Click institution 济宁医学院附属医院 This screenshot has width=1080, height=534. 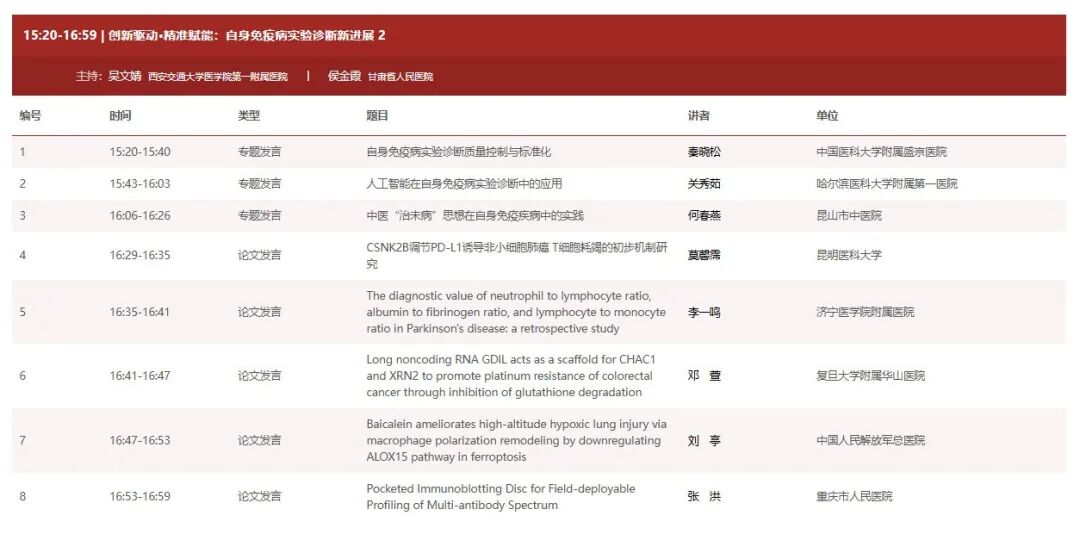coord(865,312)
